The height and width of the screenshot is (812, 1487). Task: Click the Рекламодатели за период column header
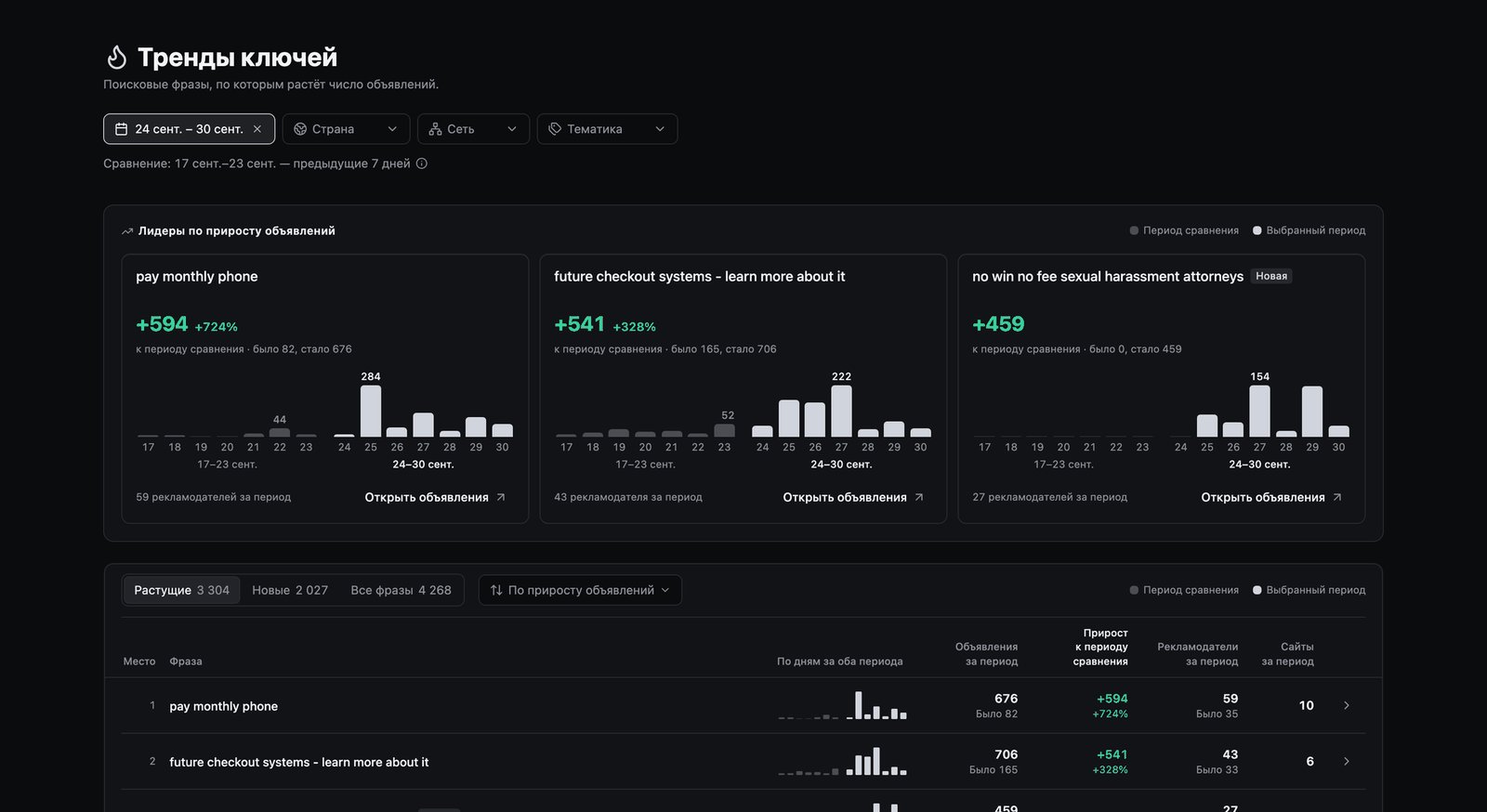(x=1197, y=654)
